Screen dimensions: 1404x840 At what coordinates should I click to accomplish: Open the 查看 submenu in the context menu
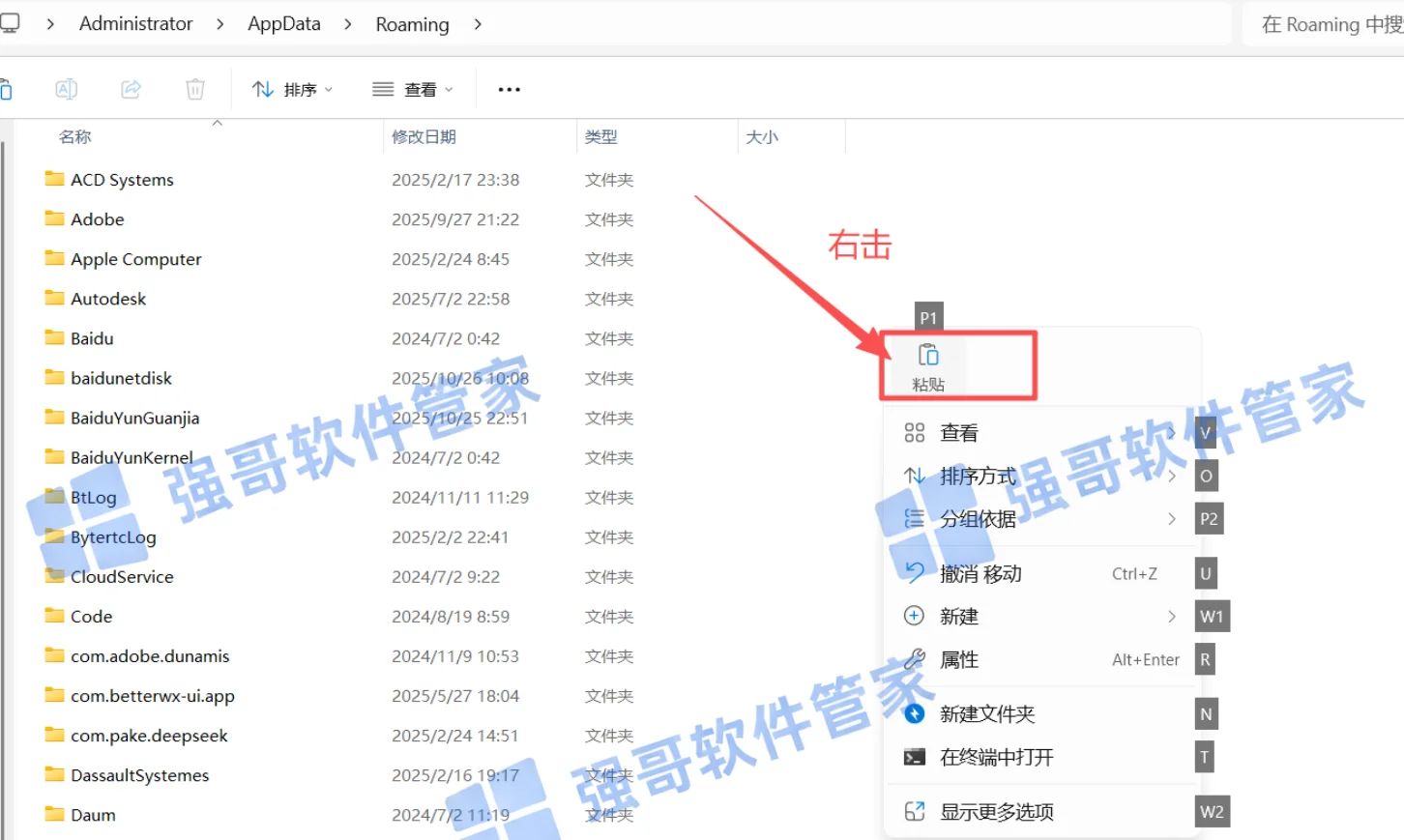[x=1040, y=433]
